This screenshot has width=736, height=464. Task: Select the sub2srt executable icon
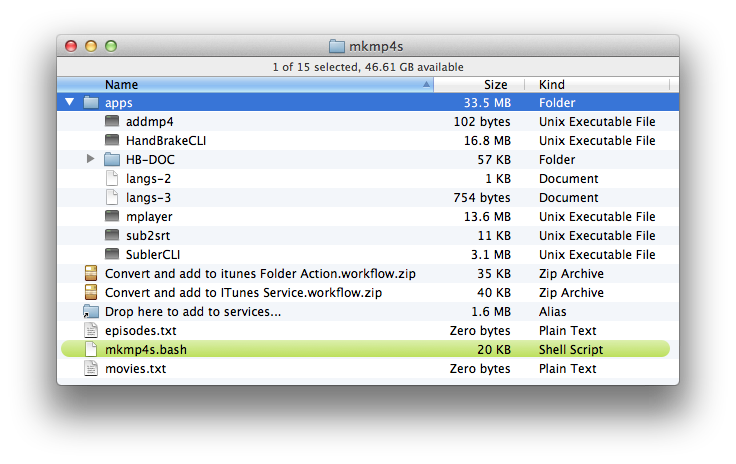(x=112, y=235)
